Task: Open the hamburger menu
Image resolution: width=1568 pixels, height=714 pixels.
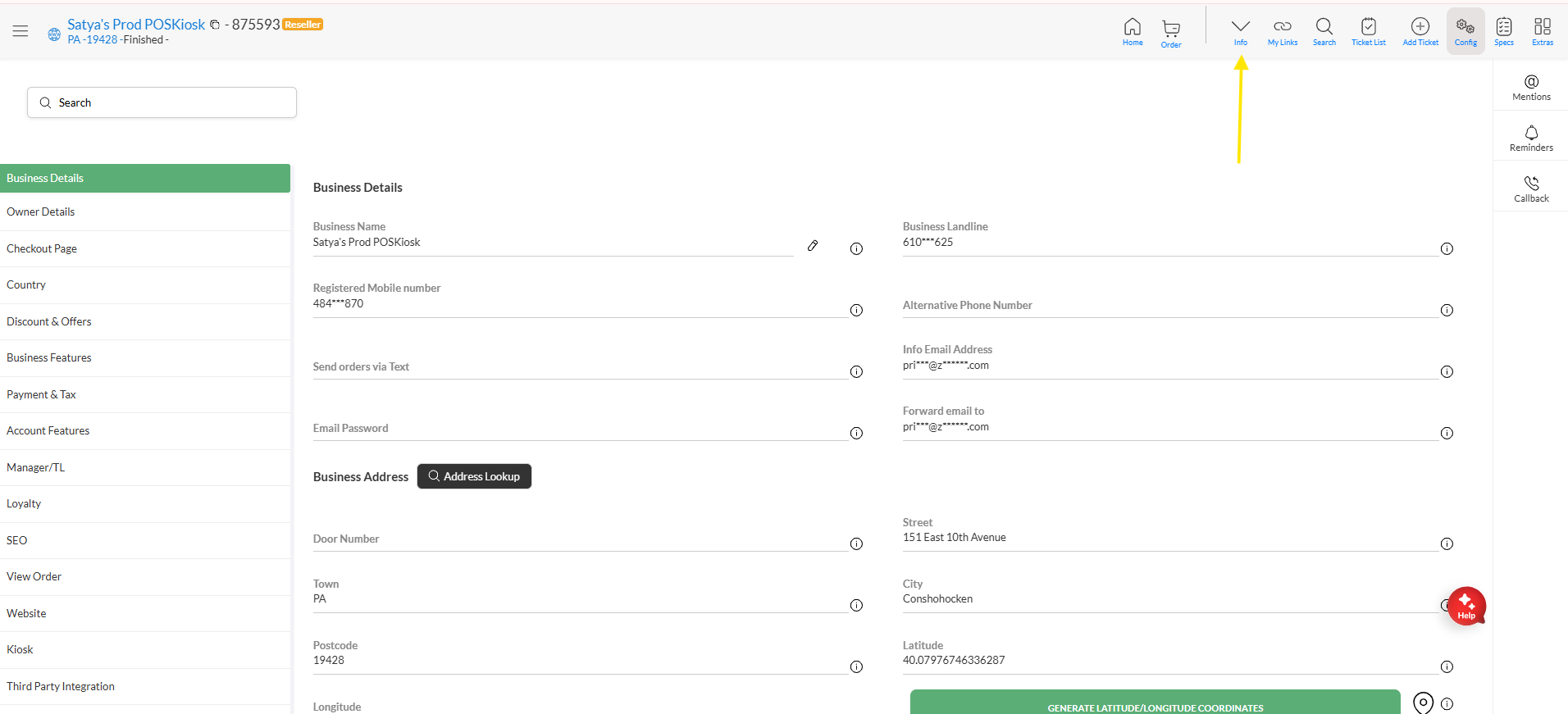Action: coord(21,31)
